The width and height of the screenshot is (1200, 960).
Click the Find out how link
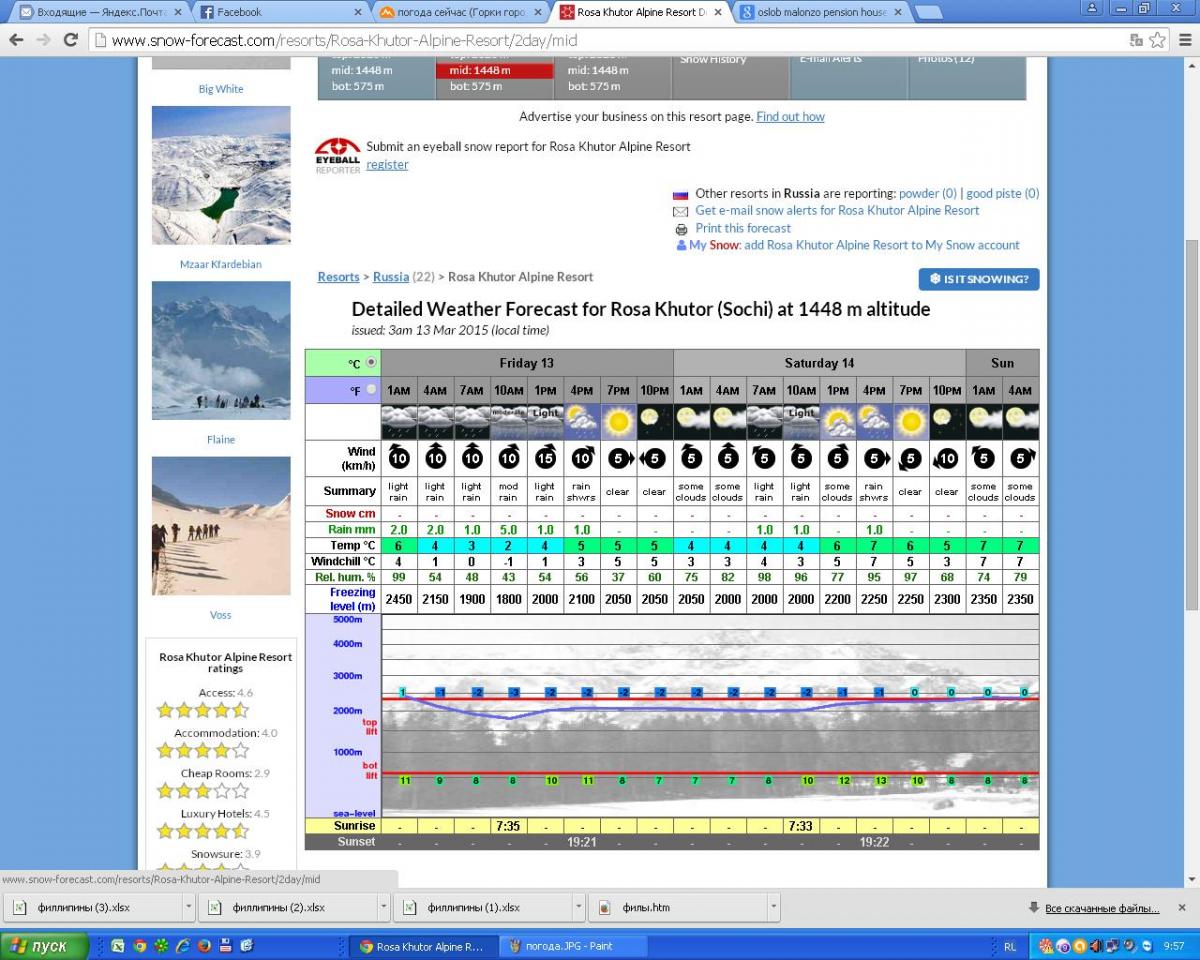(790, 117)
